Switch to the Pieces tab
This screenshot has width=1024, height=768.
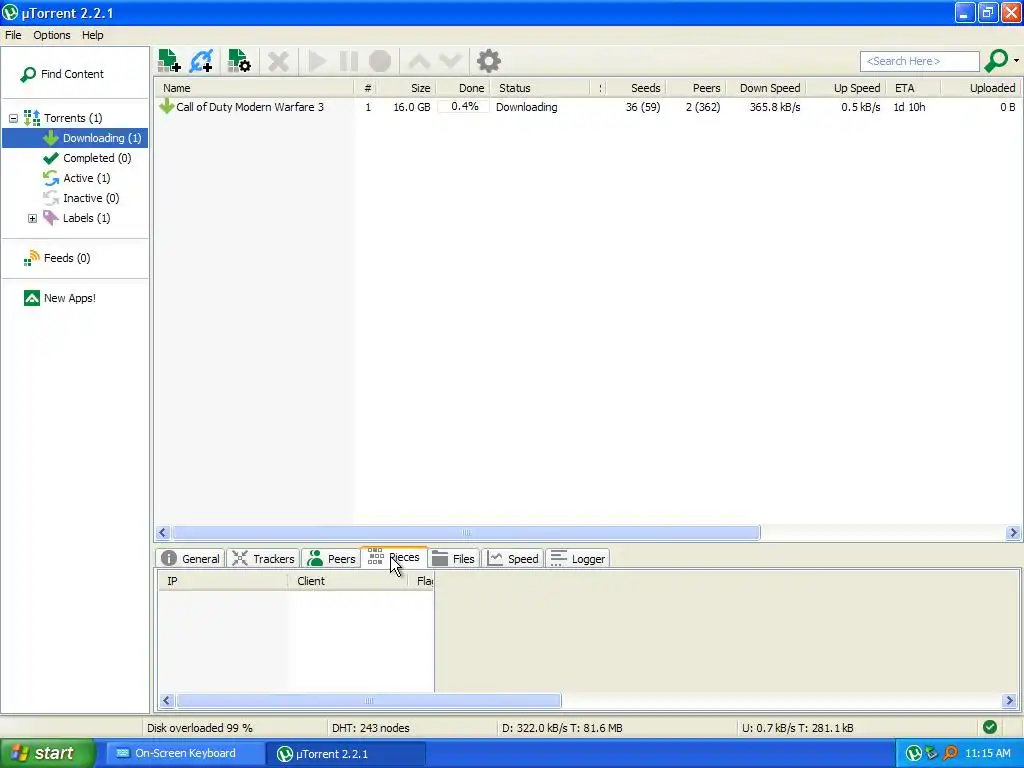[394, 558]
